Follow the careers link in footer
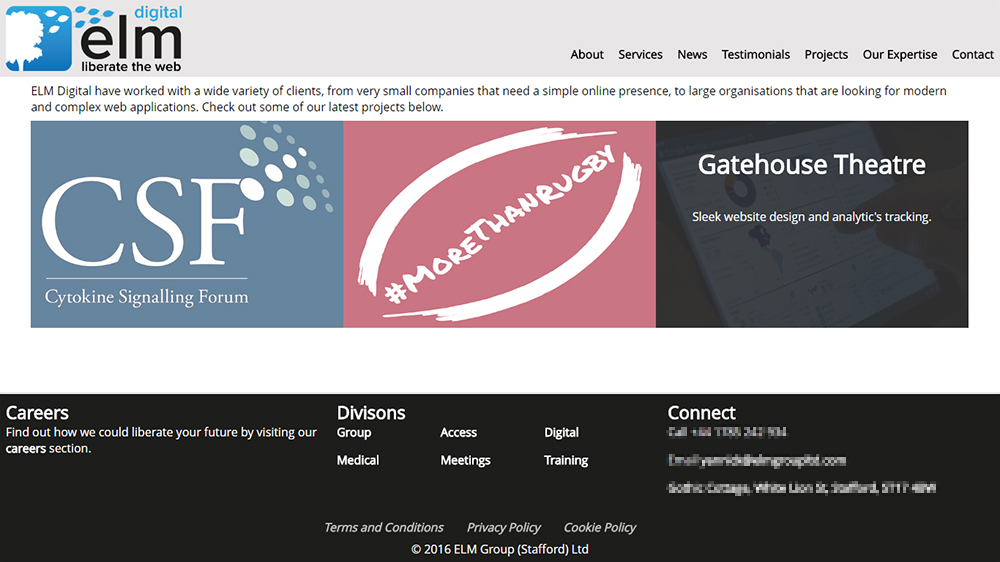1000x562 pixels. pyautogui.click(x=26, y=448)
